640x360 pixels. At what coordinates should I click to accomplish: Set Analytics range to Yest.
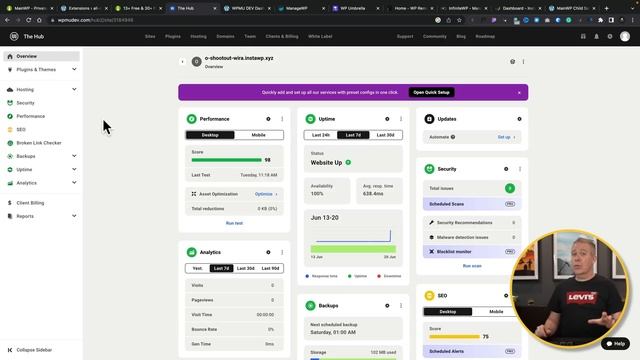pyautogui.click(x=198, y=268)
